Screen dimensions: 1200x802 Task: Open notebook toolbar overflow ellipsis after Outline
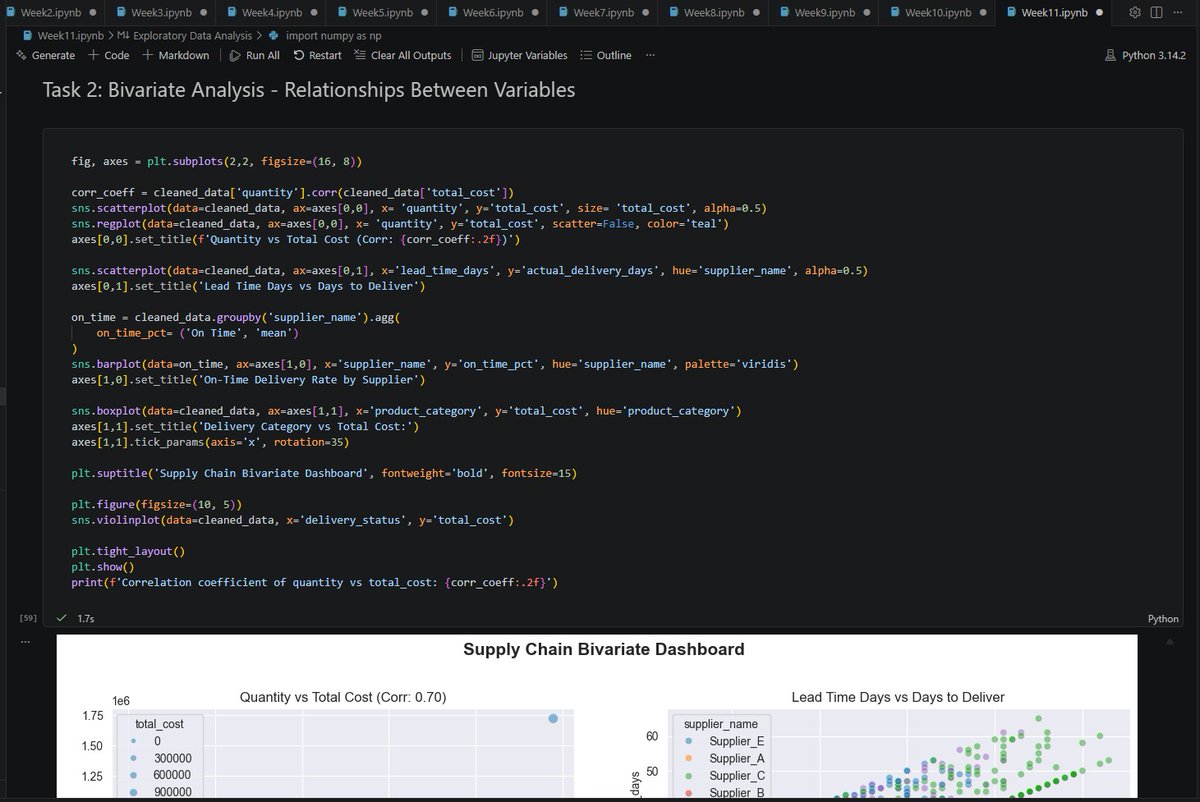point(651,55)
